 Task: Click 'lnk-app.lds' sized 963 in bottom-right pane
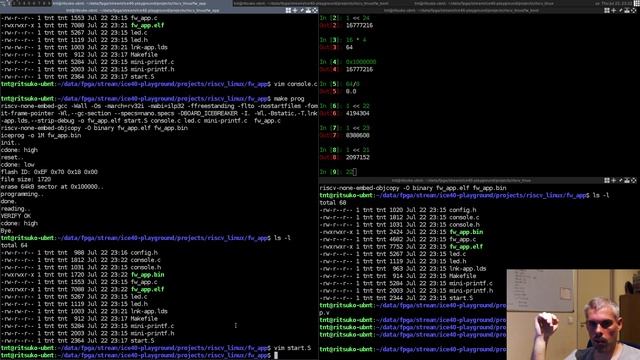(x=468, y=269)
